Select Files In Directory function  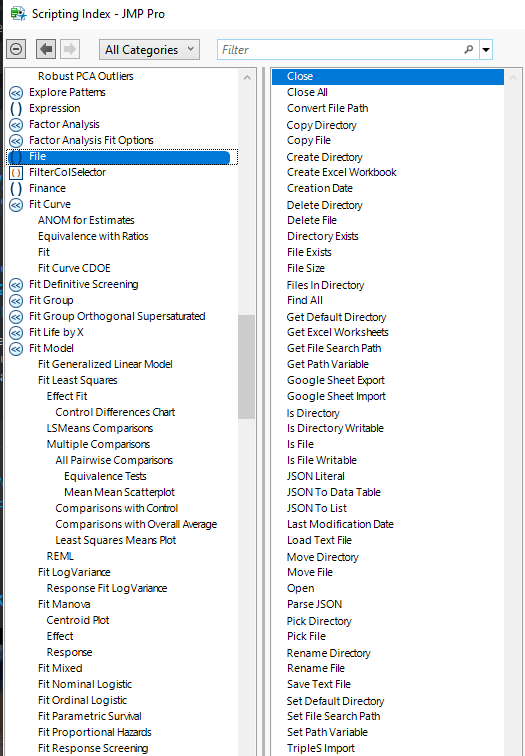pyautogui.click(x=325, y=285)
